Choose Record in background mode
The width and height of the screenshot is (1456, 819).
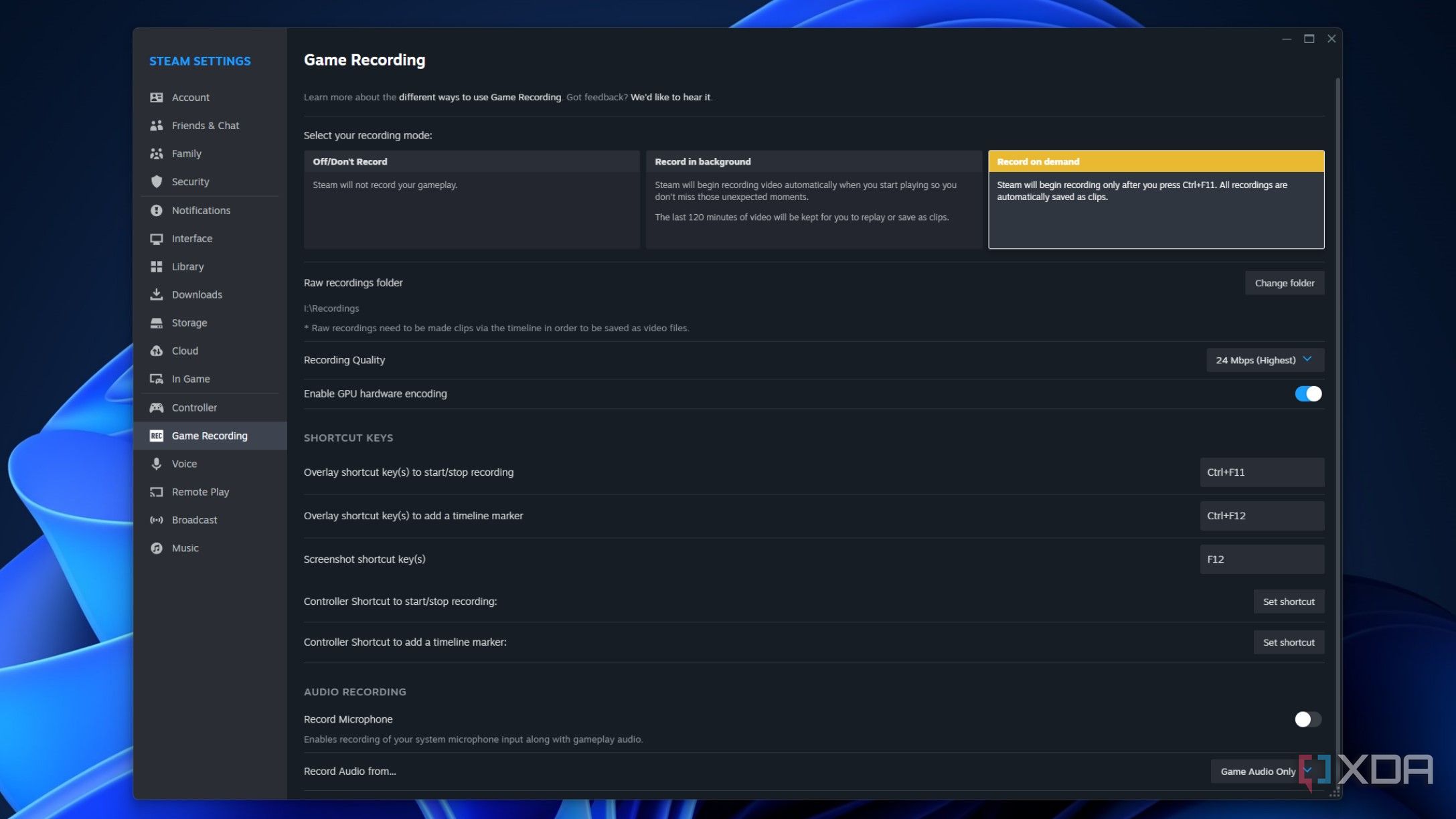click(813, 200)
